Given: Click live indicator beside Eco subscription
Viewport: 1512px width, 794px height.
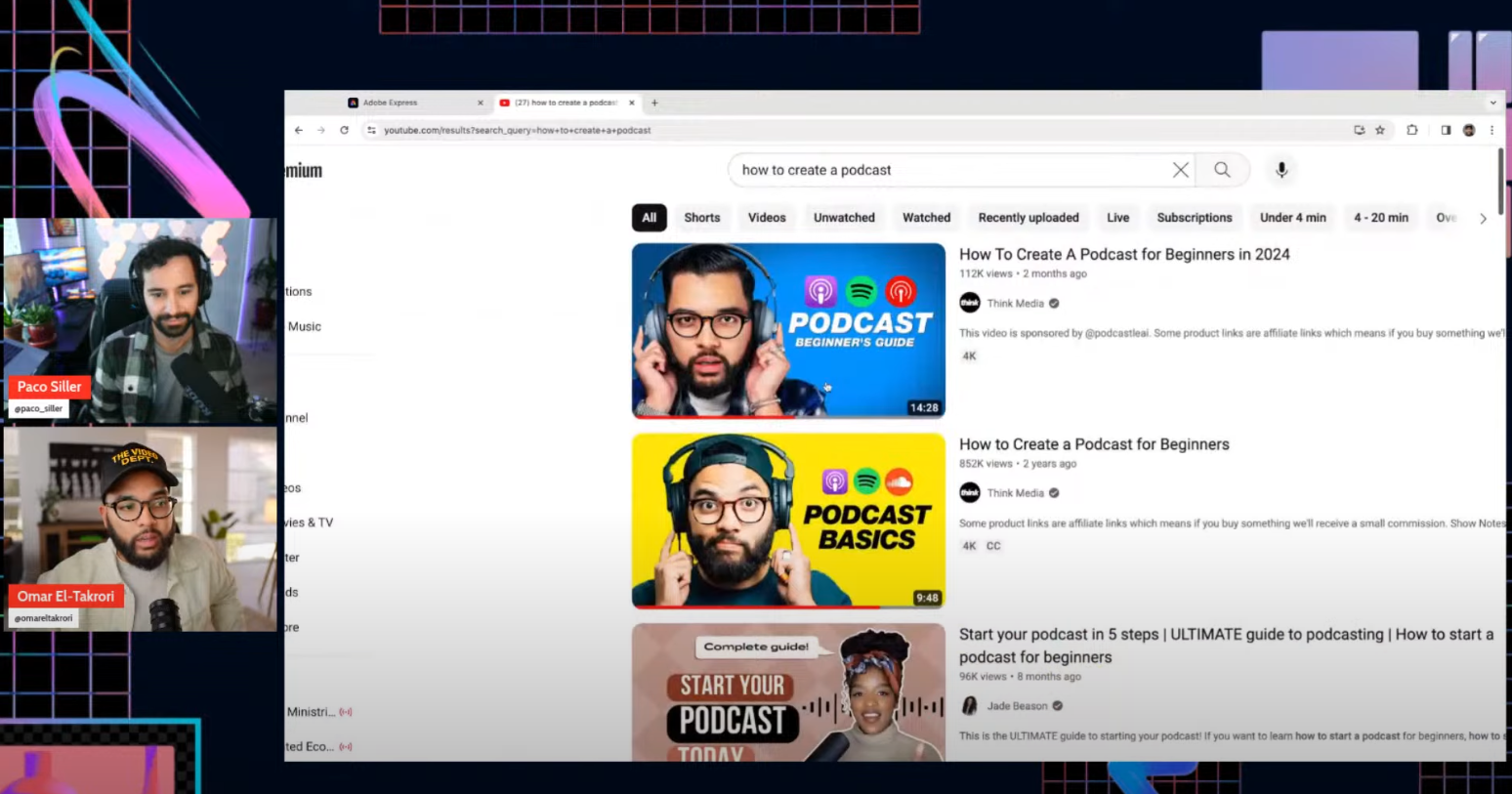Looking at the screenshot, I should click(346, 746).
